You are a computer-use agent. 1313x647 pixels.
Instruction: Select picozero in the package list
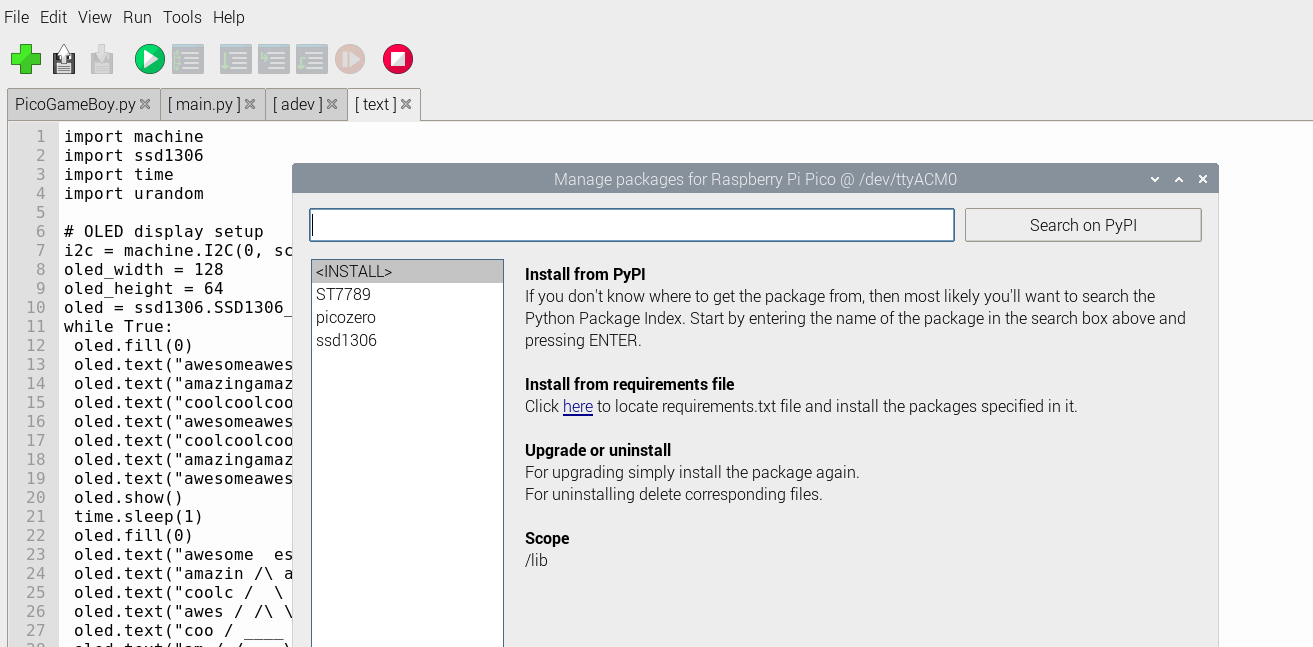(x=346, y=317)
